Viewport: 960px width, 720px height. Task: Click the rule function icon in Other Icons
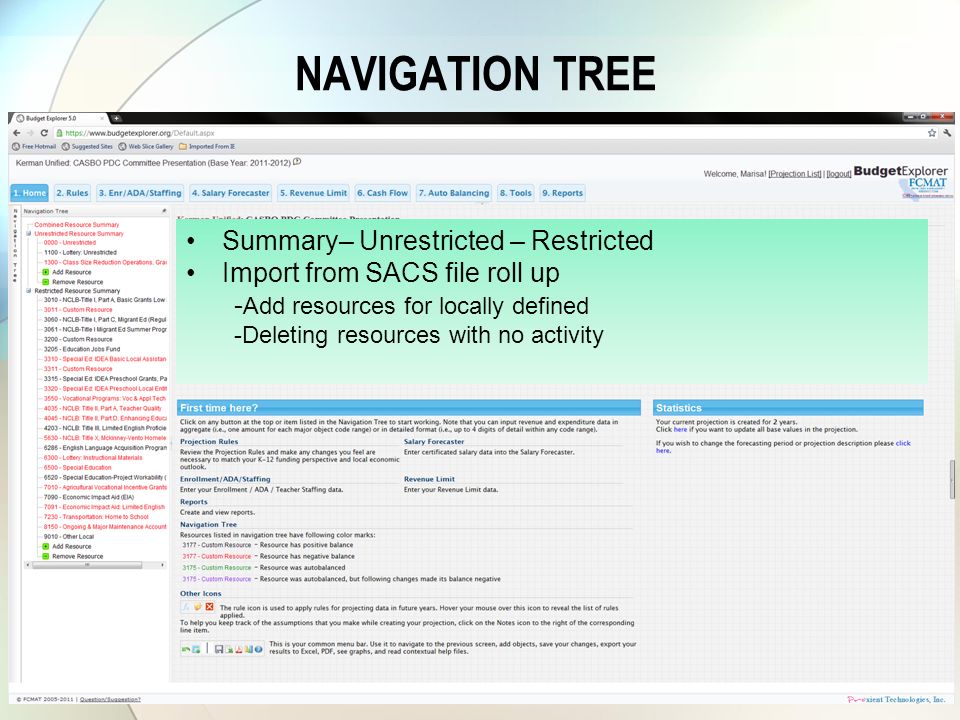186,607
